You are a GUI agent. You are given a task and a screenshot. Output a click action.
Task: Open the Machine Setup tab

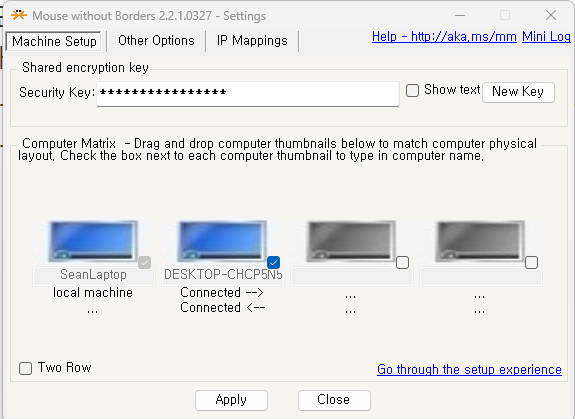(54, 41)
